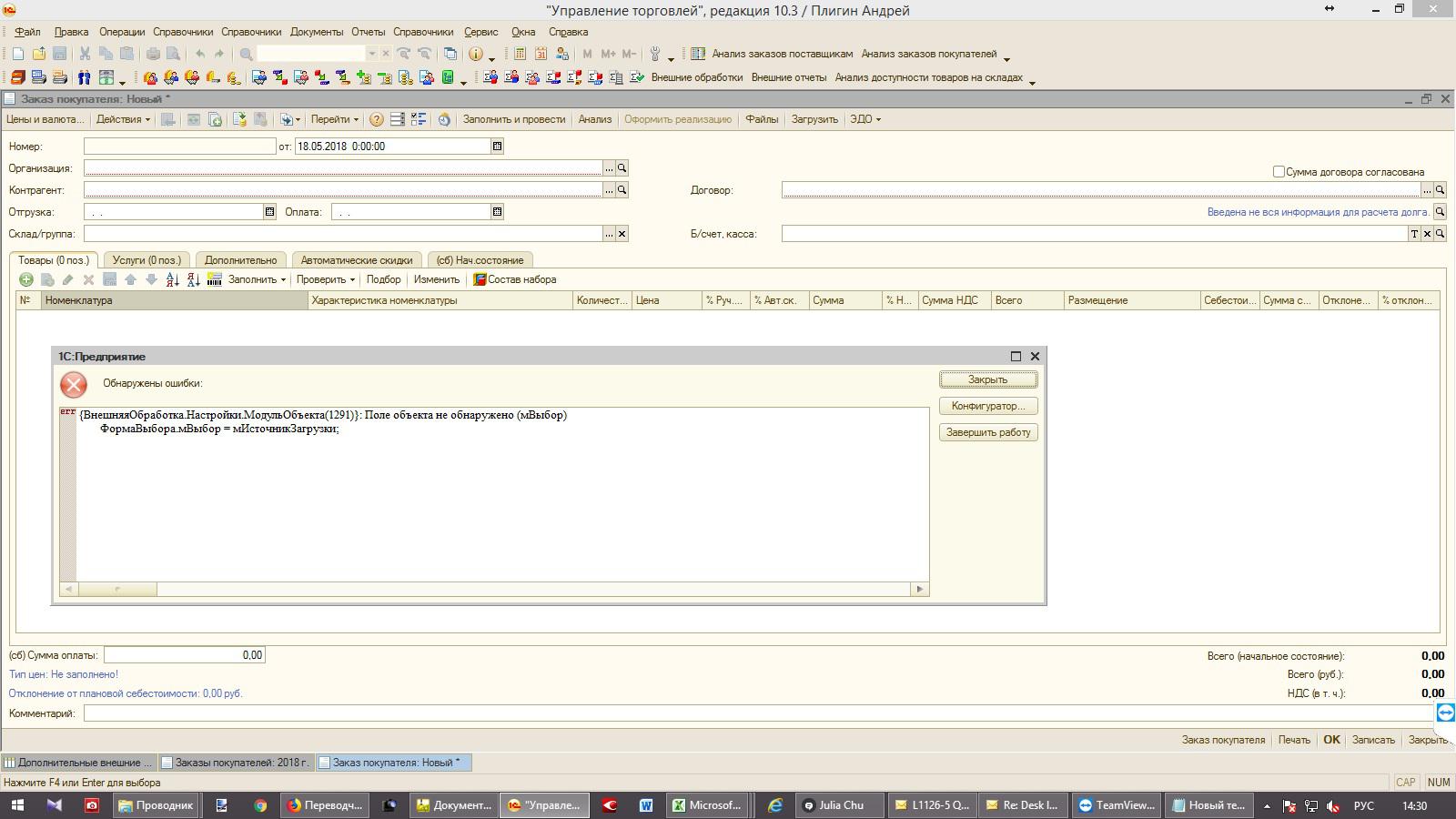Click the binoculars search icon in second toolbar
Screen dimensions: 1456x819
point(84,78)
